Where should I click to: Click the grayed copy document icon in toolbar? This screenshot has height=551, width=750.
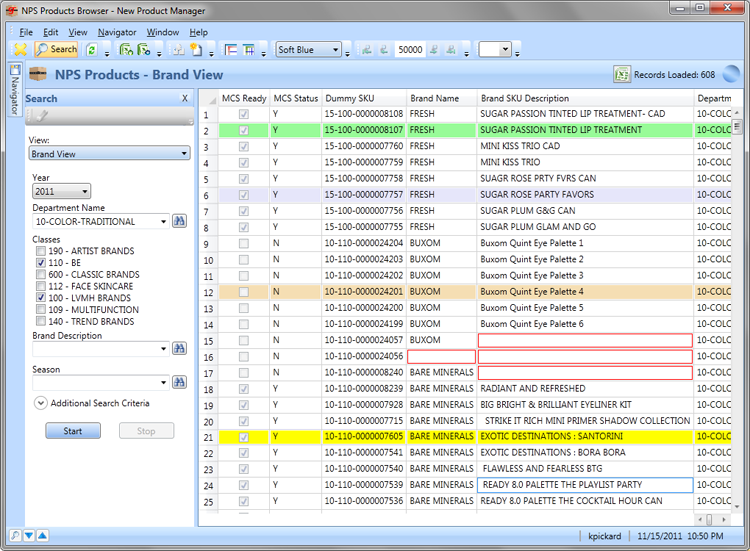(x=178, y=49)
